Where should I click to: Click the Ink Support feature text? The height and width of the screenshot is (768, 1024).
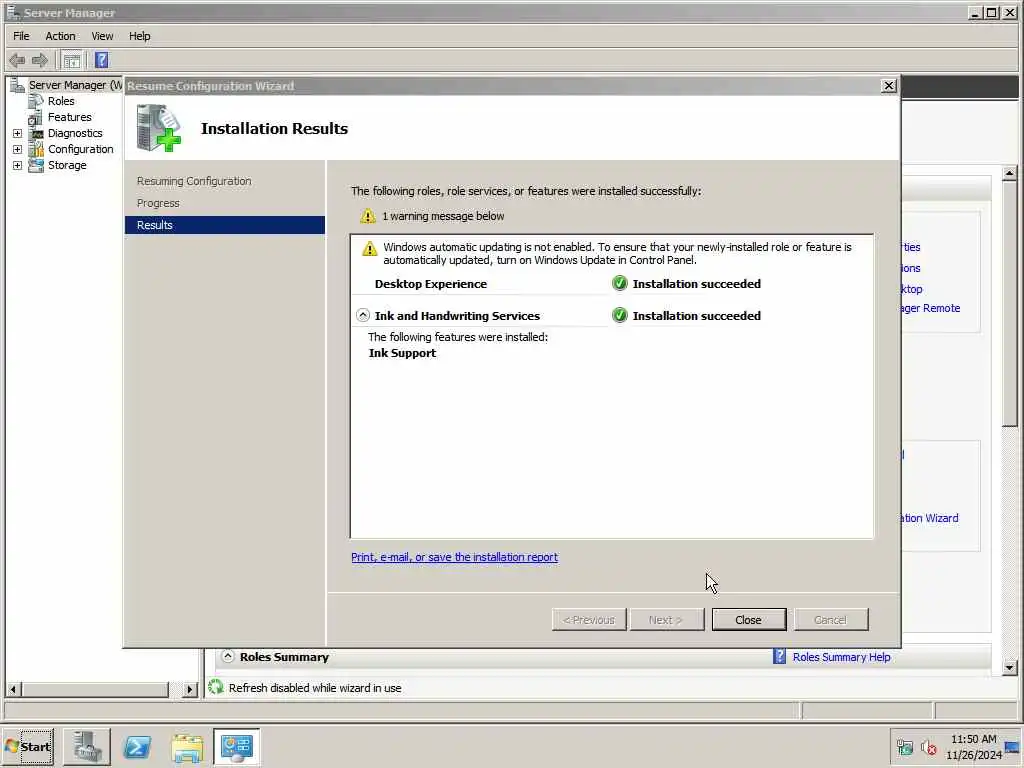pos(402,353)
